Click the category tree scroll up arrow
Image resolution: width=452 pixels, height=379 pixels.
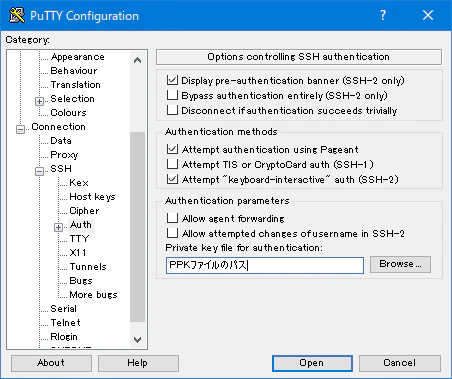pos(137,60)
